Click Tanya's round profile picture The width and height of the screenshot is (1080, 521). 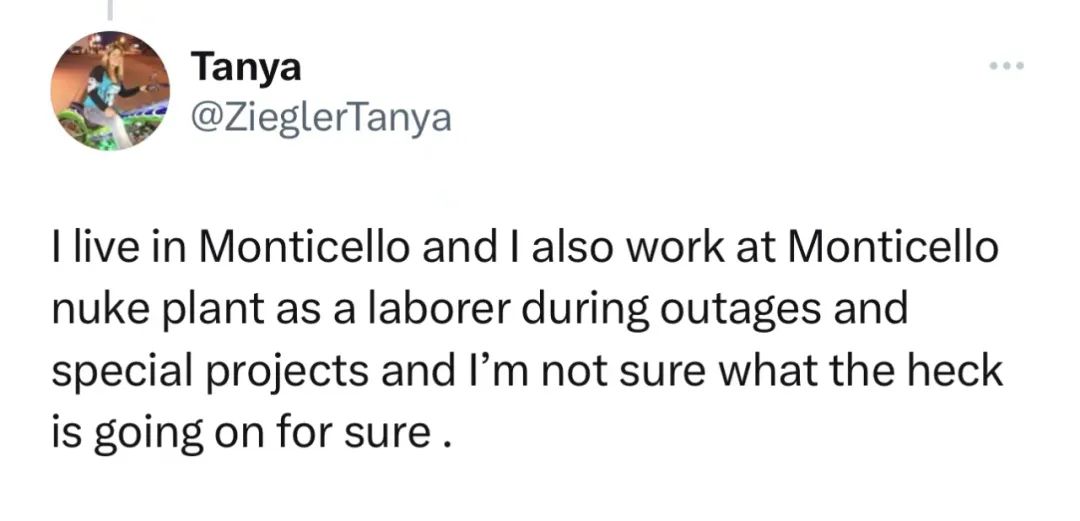coord(111,90)
